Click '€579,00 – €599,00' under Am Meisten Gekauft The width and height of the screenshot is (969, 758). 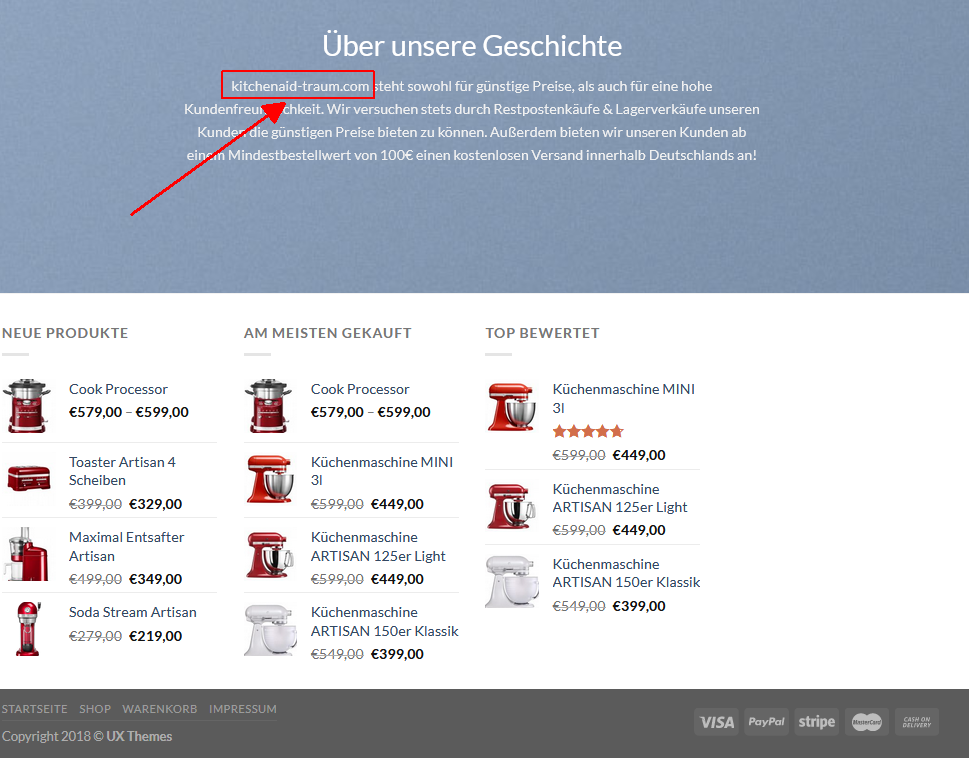[370, 412]
